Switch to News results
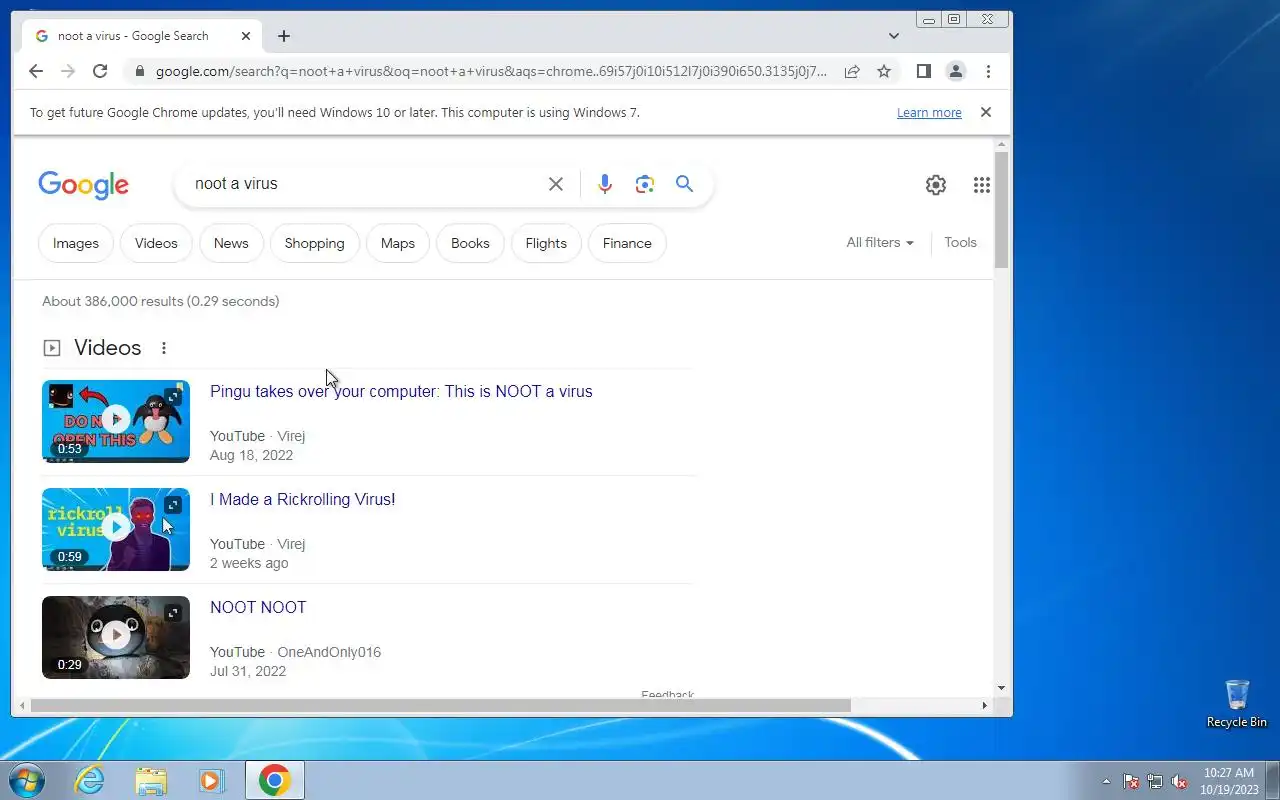This screenshot has height=800, width=1280. click(231, 243)
